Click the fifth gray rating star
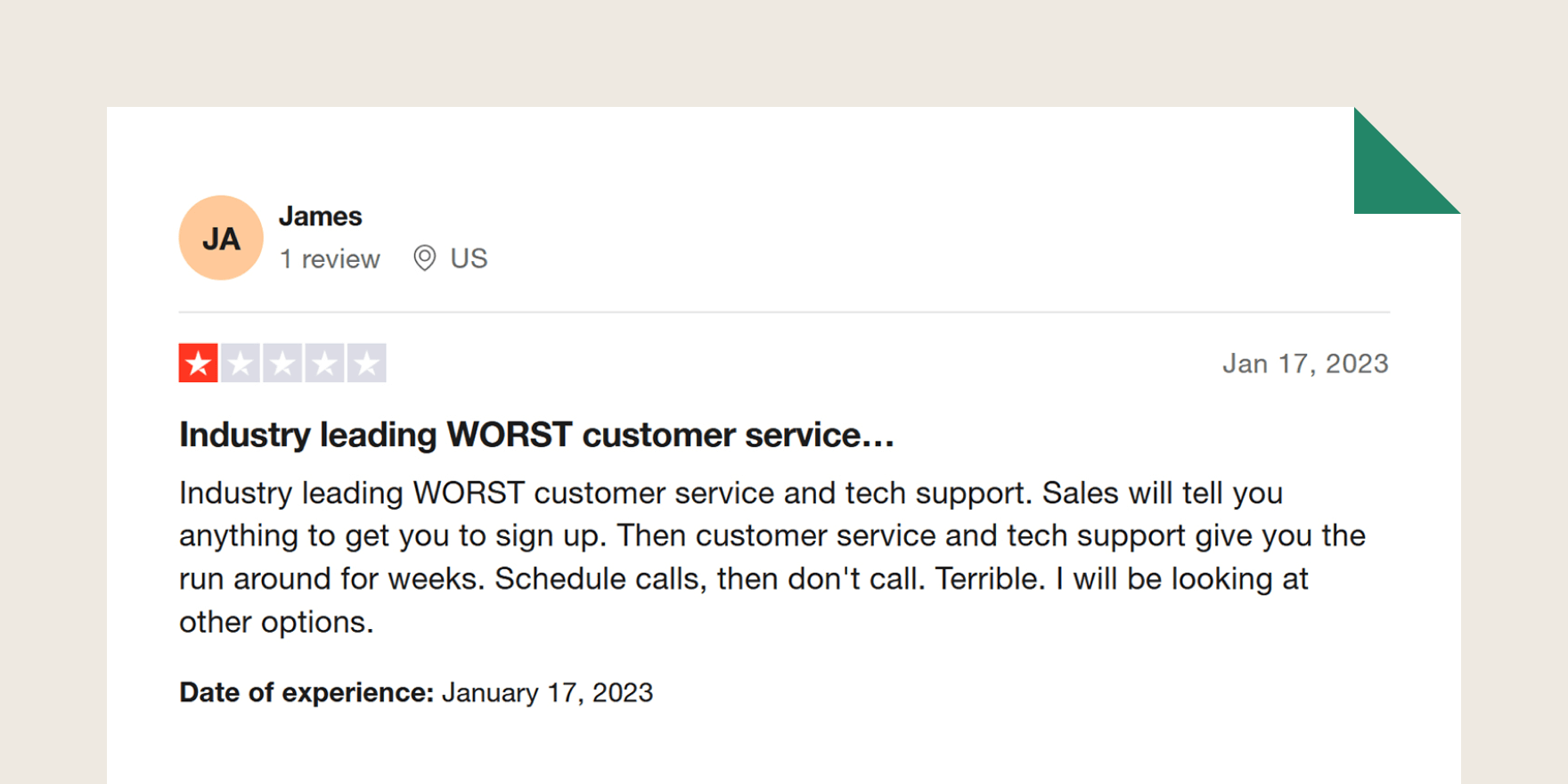Screen dimensions: 1568x784 point(366,363)
